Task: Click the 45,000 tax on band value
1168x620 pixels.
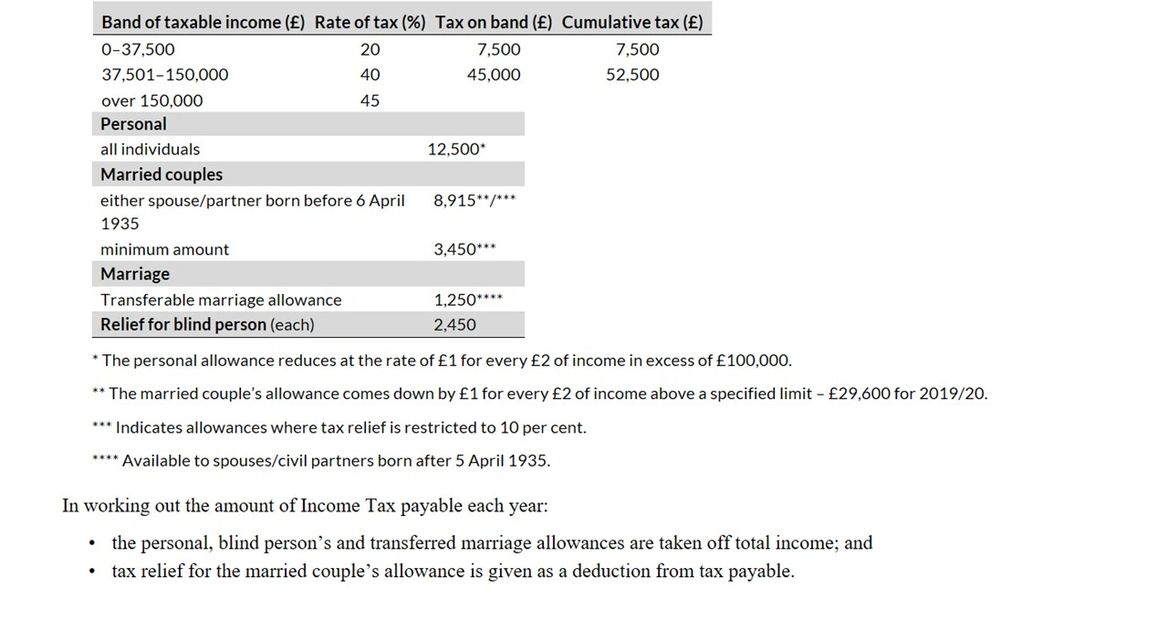Action: (494, 75)
